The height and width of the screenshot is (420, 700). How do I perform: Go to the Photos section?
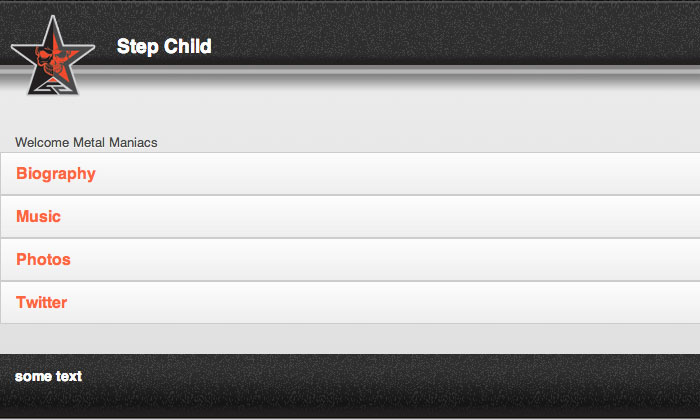[x=43, y=260]
